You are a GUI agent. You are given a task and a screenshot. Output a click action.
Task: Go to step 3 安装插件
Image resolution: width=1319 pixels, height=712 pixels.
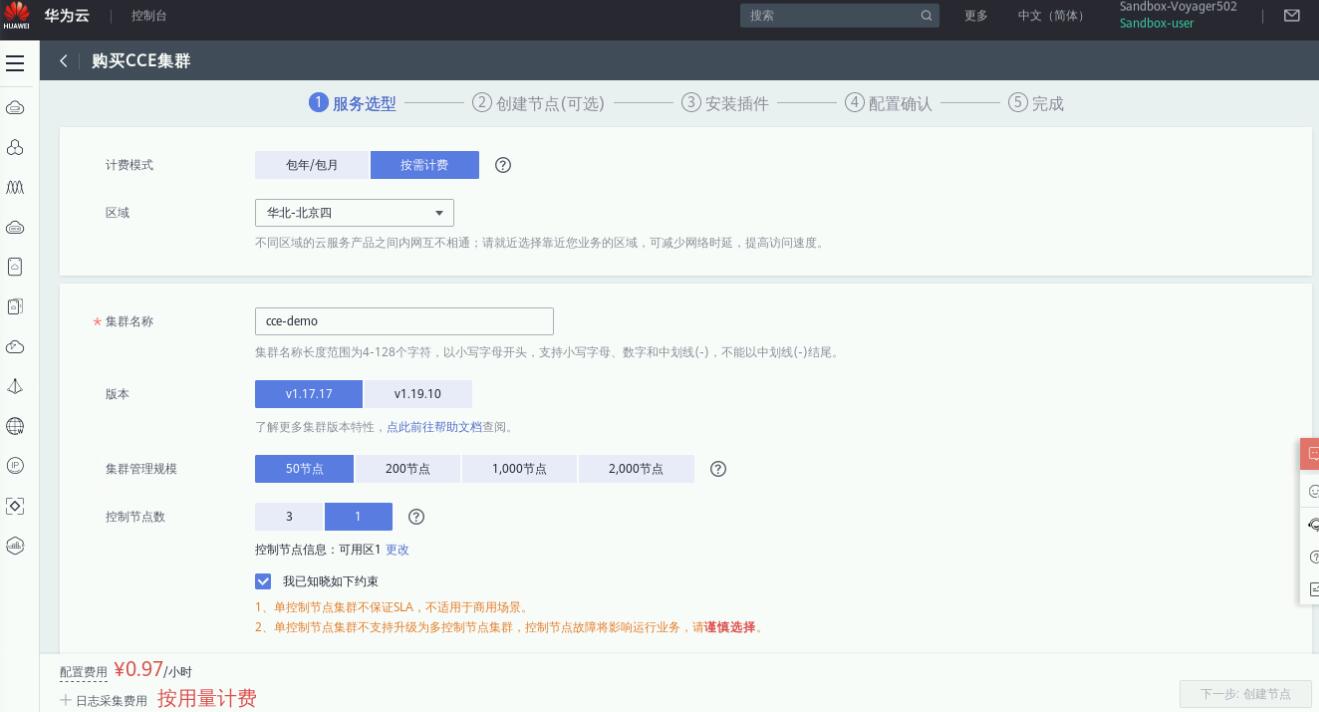tap(725, 104)
